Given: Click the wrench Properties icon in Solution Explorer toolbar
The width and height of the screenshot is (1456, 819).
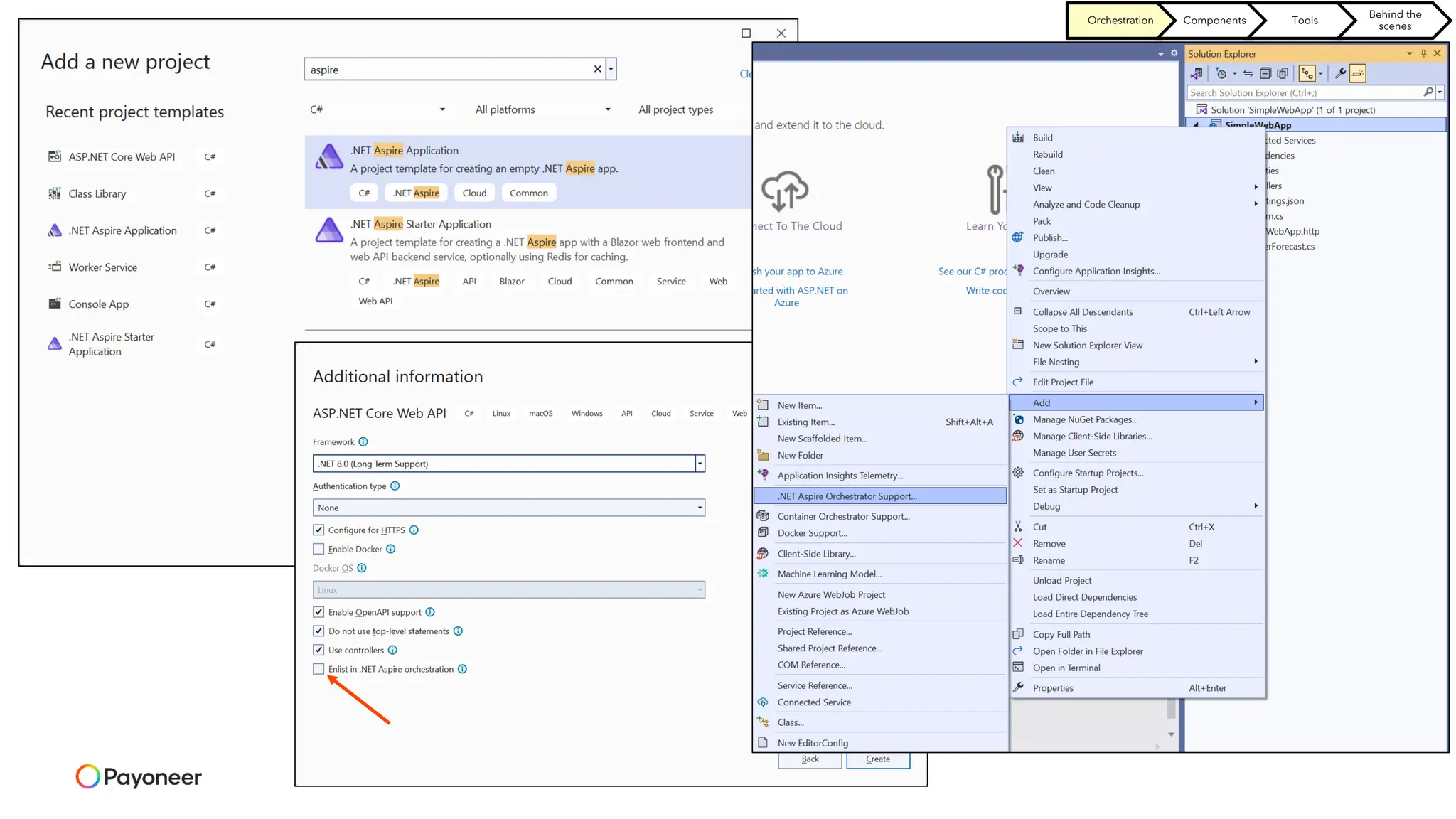Looking at the screenshot, I should (x=1340, y=73).
